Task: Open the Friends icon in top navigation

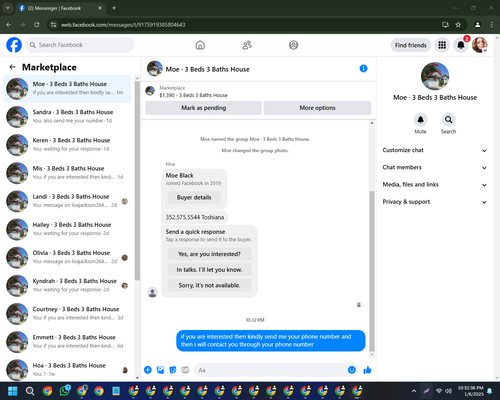Action: click(x=247, y=45)
